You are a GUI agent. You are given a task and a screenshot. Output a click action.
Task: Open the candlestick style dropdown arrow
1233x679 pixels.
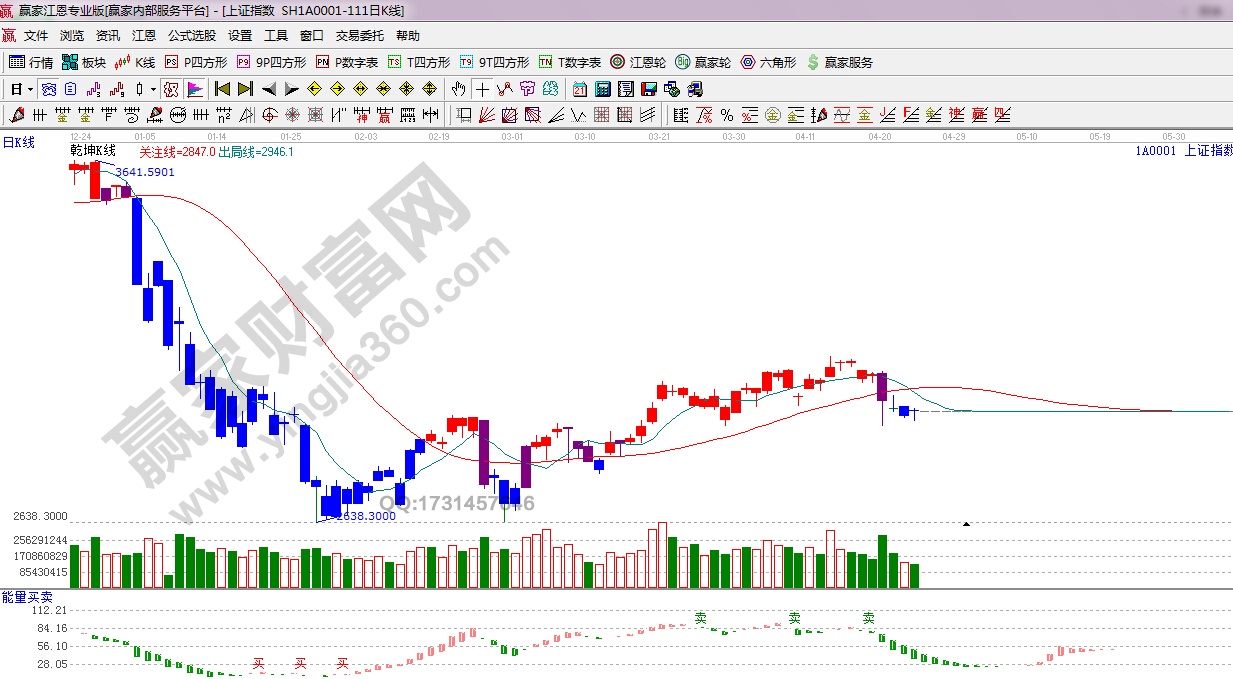[x=153, y=89]
